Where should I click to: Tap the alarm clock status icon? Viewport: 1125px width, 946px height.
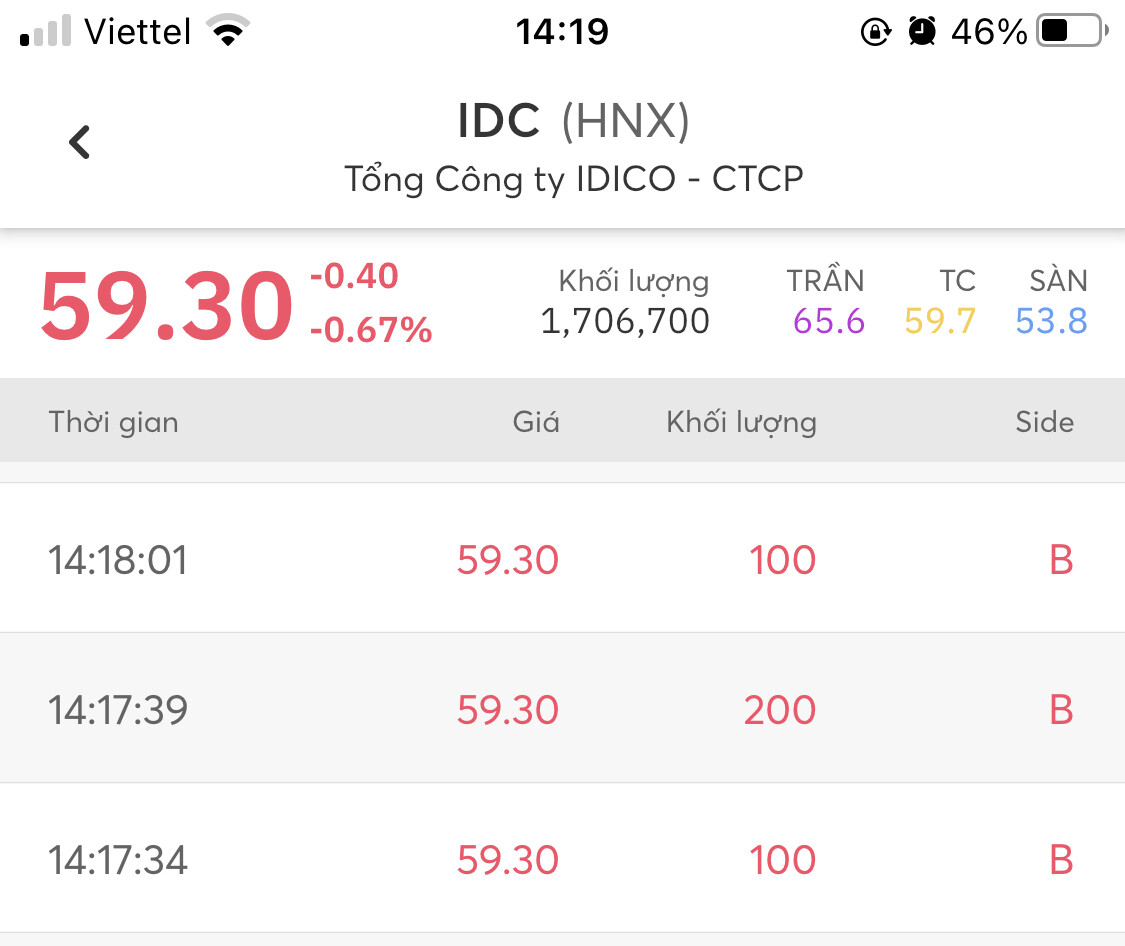pyautogui.click(x=922, y=33)
